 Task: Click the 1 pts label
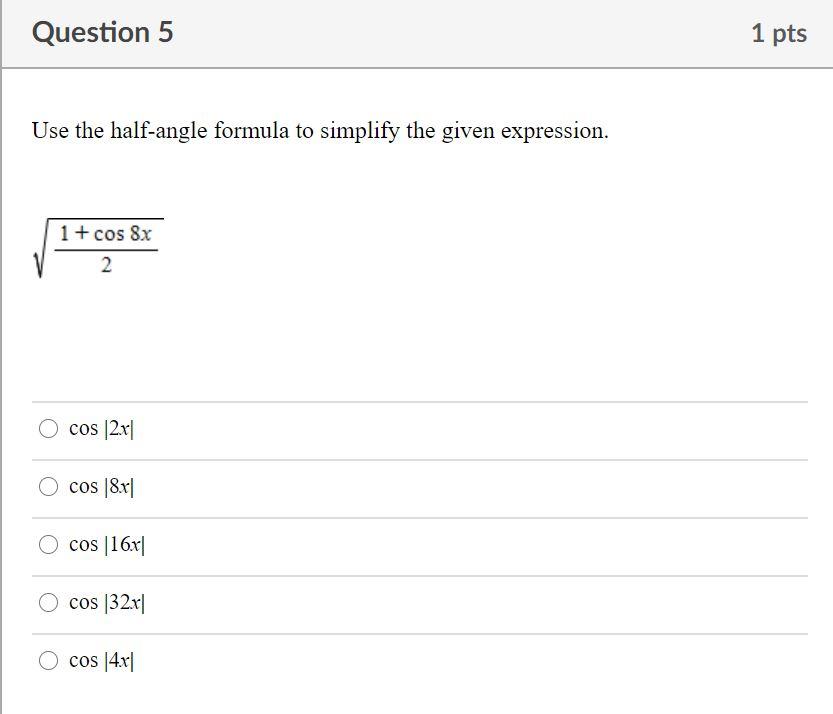tap(781, 31)
